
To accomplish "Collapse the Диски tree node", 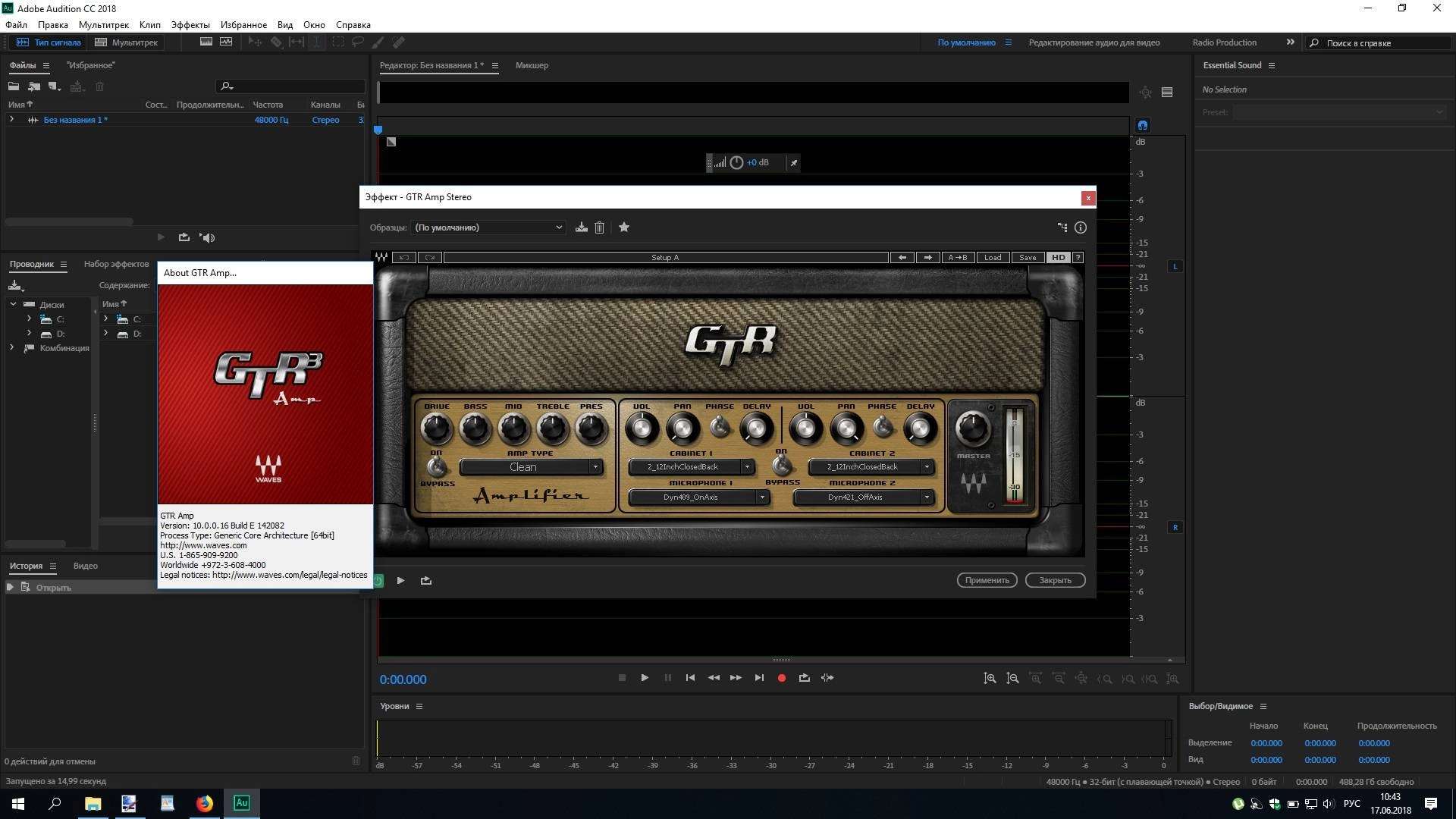I will [13, 304].
